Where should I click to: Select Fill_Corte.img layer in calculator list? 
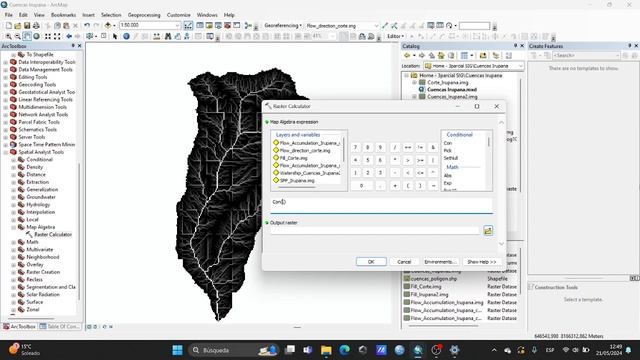click(x=293, y=158)
